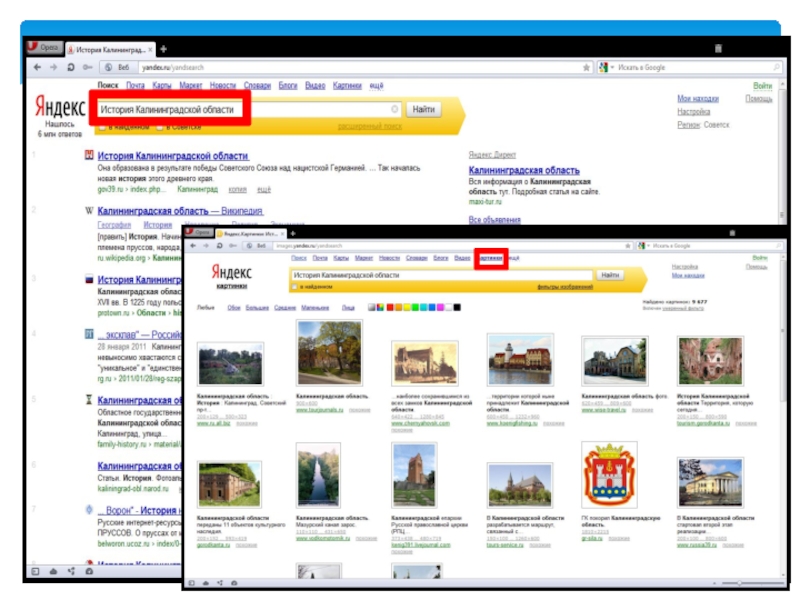Open 'Калининградская область — Википедия' result
This screenshot has width=800, height=600.
tap(180, 211)
